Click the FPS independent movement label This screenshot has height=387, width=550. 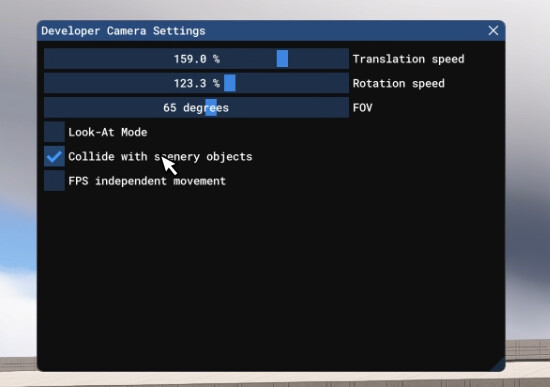[147, 181]
